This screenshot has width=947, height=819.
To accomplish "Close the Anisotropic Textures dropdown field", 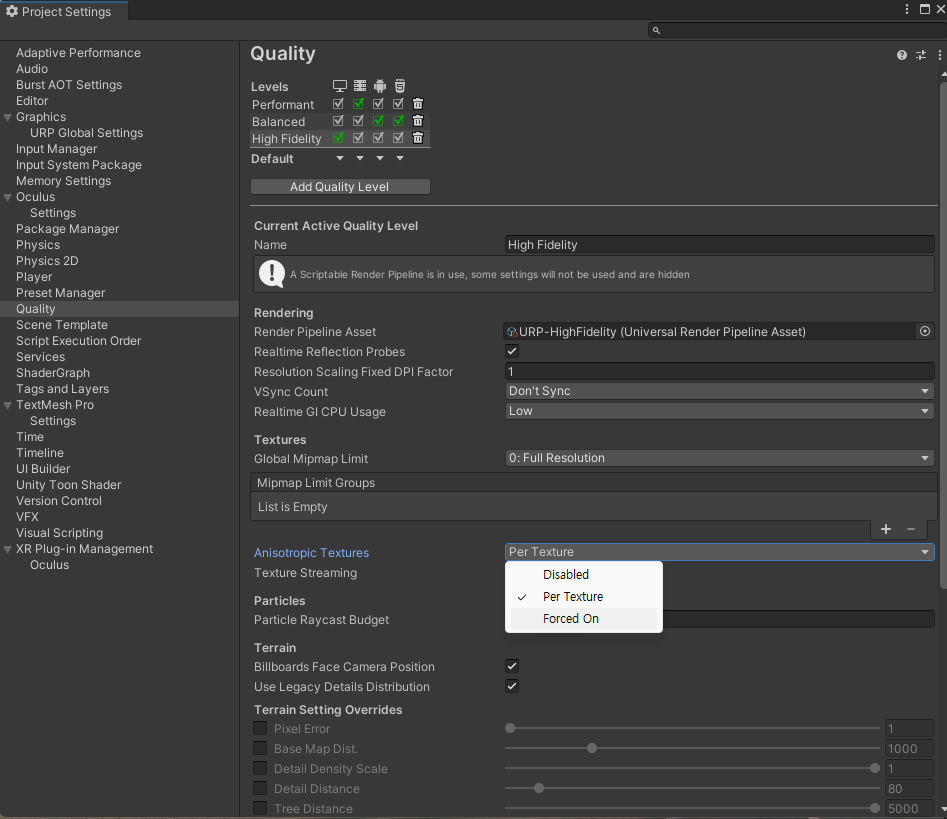I will (x=719, y=551).
